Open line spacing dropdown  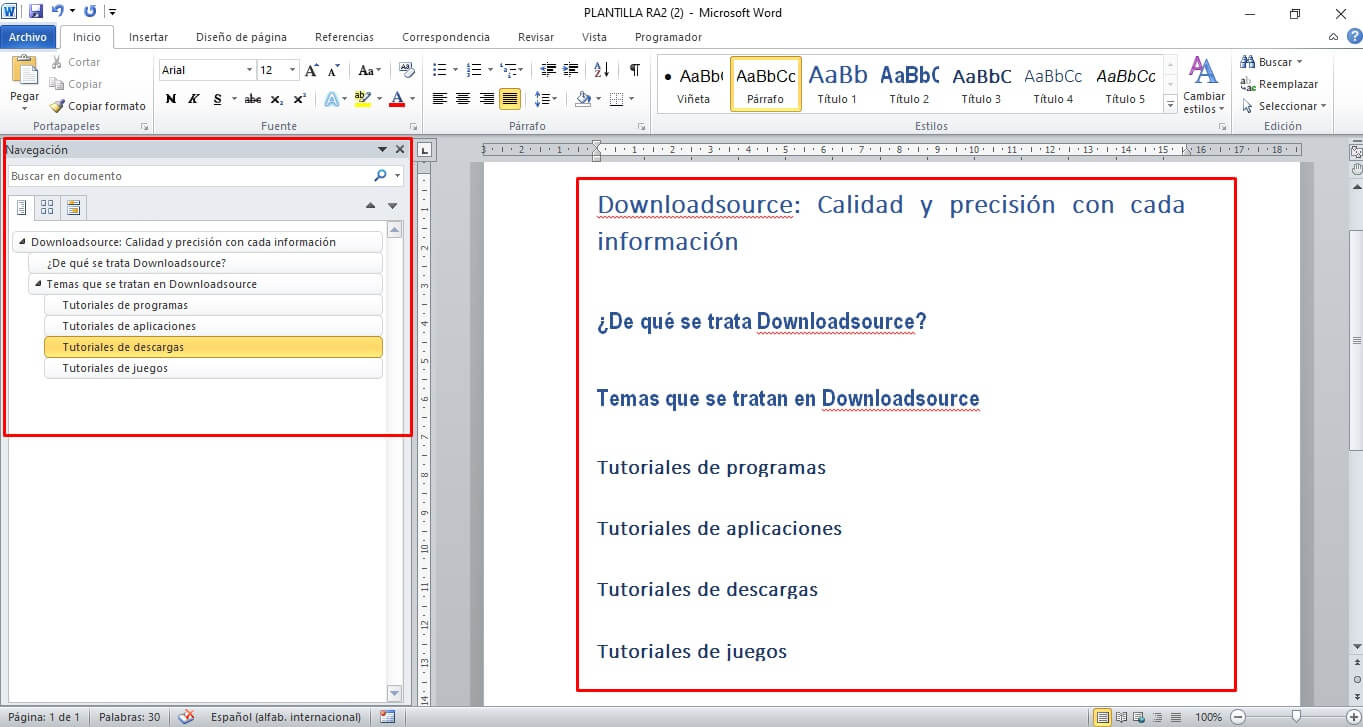pos(545,99)
